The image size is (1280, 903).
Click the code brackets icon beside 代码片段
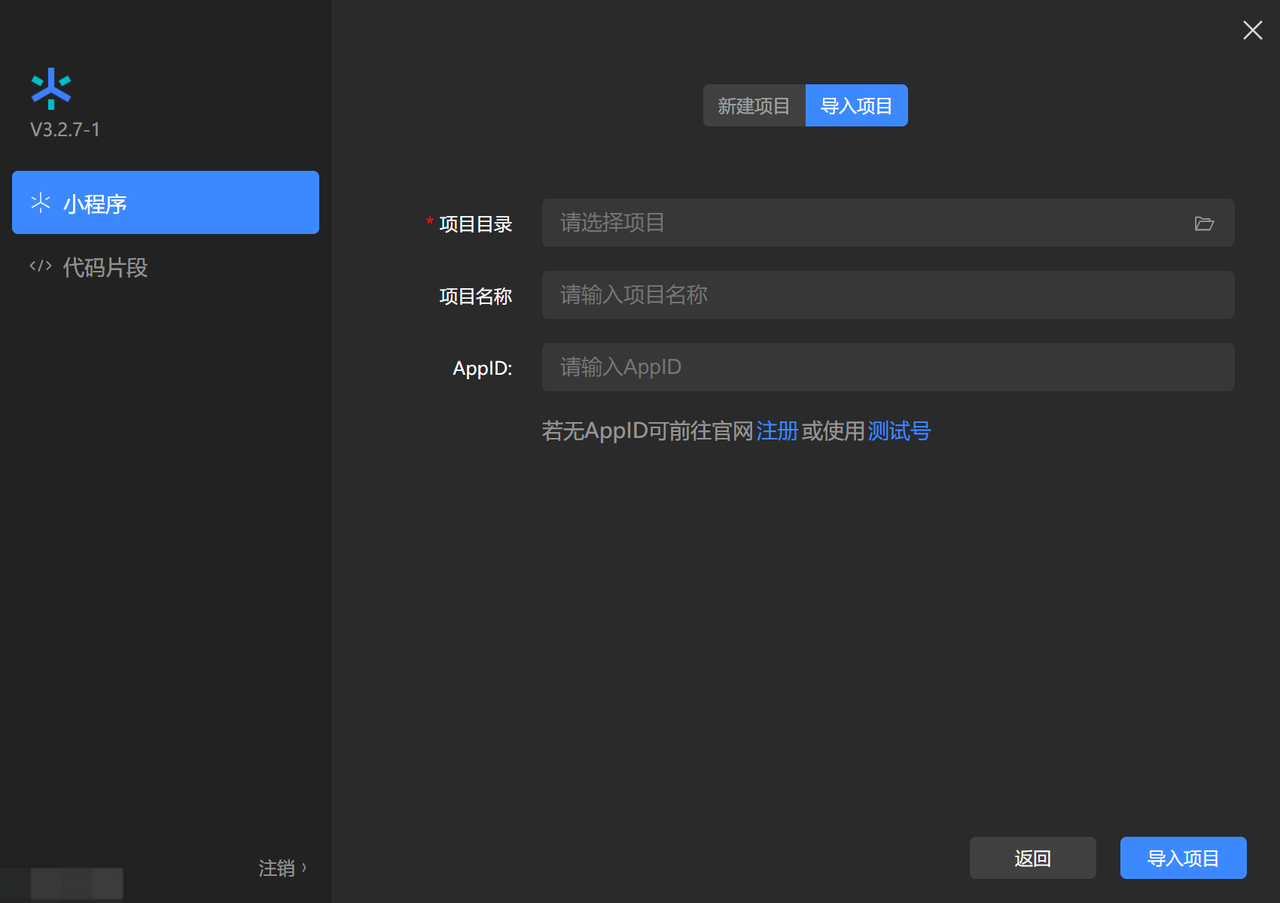pyautogui.click(x=40, y=266)
